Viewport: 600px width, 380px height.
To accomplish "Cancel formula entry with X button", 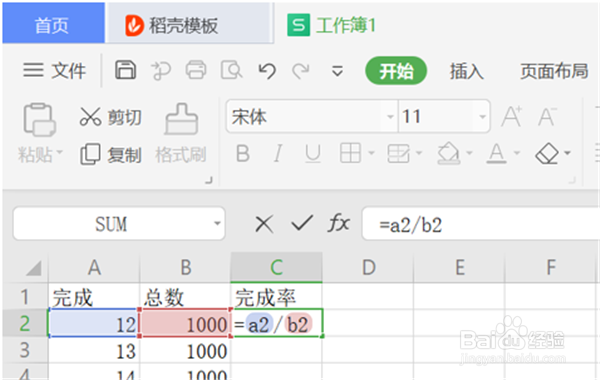I will point(264,223).
